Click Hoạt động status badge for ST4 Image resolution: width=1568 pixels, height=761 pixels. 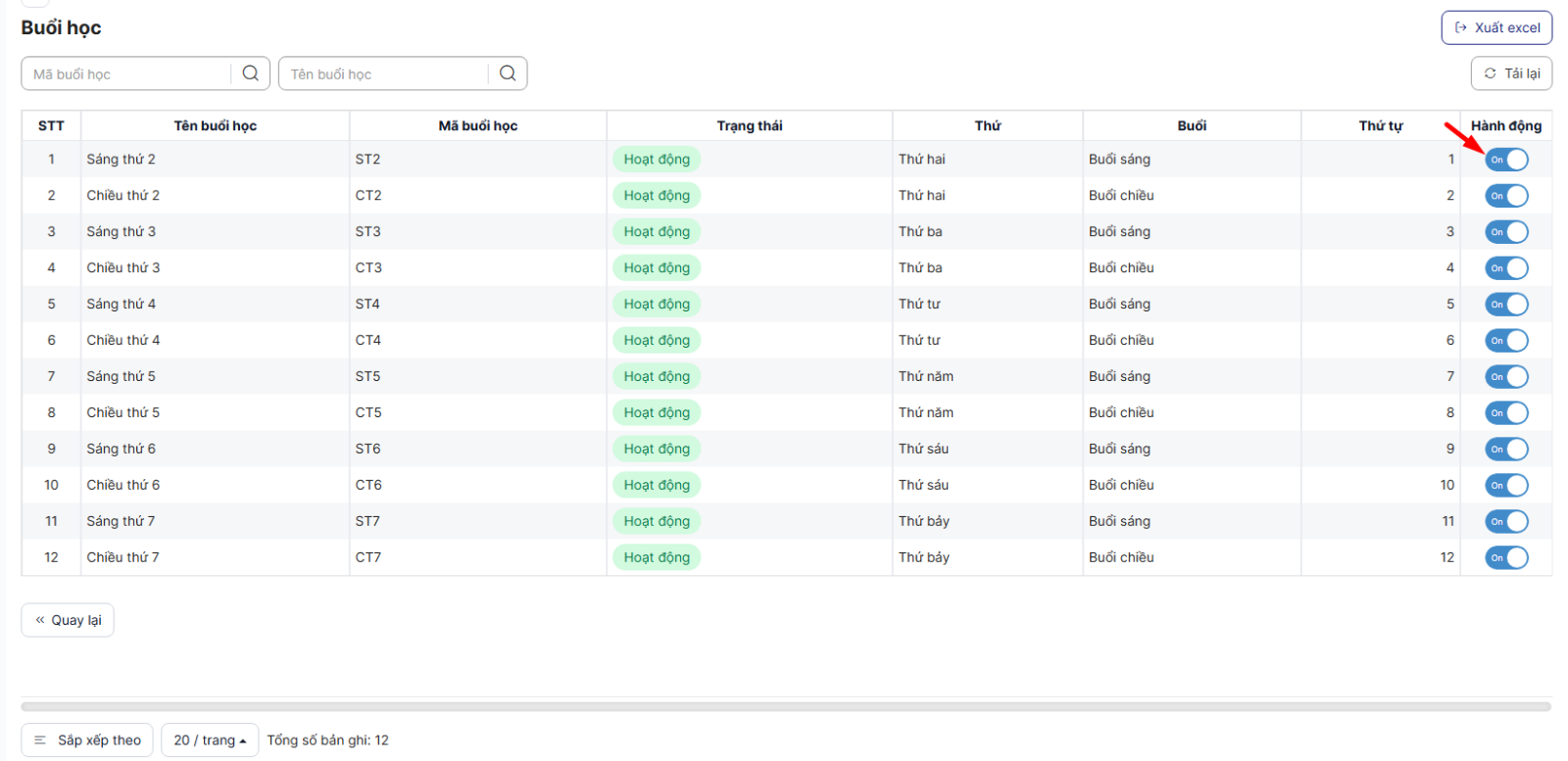(657, 305)
